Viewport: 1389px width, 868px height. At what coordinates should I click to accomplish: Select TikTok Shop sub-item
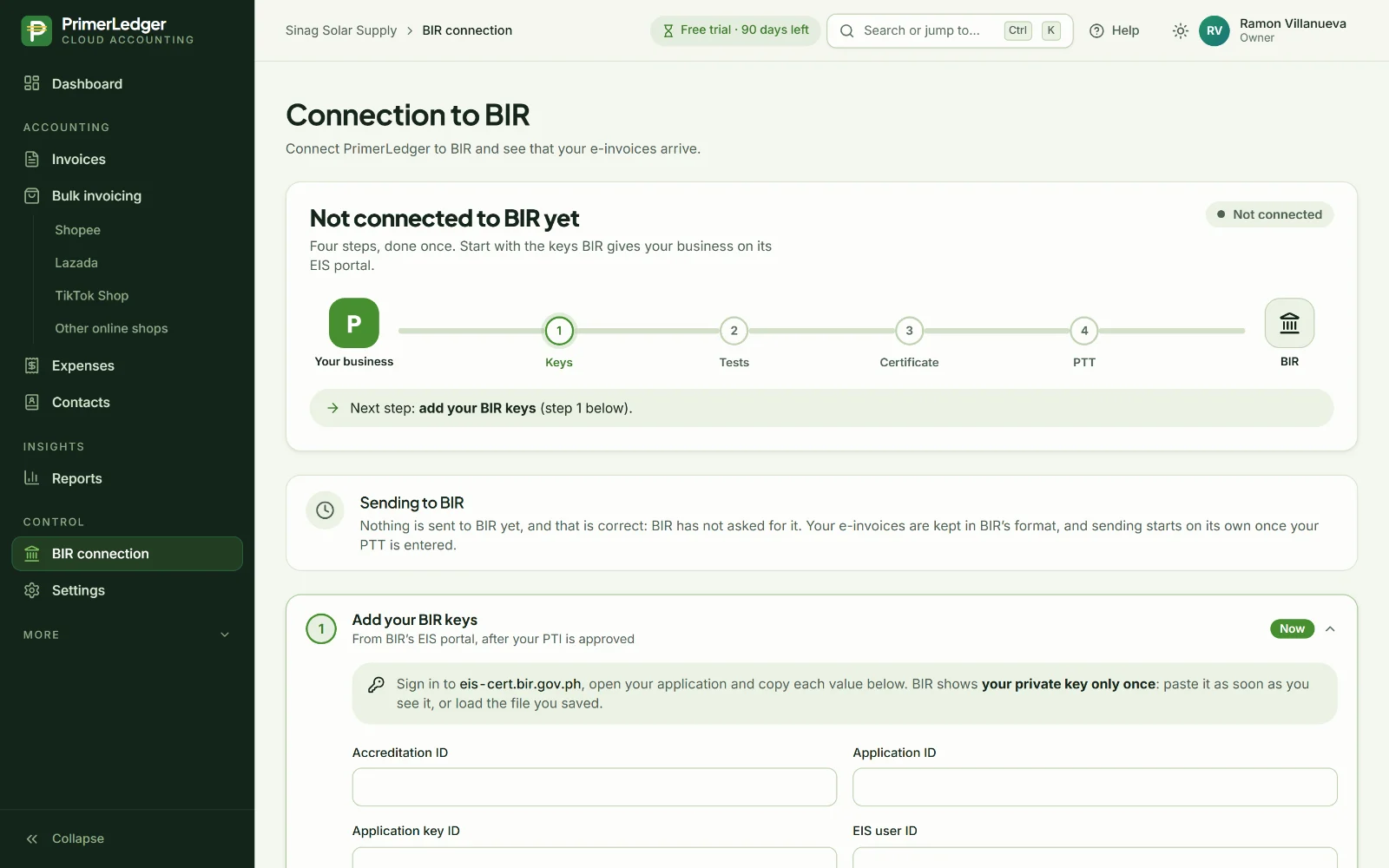coord(91,296)
